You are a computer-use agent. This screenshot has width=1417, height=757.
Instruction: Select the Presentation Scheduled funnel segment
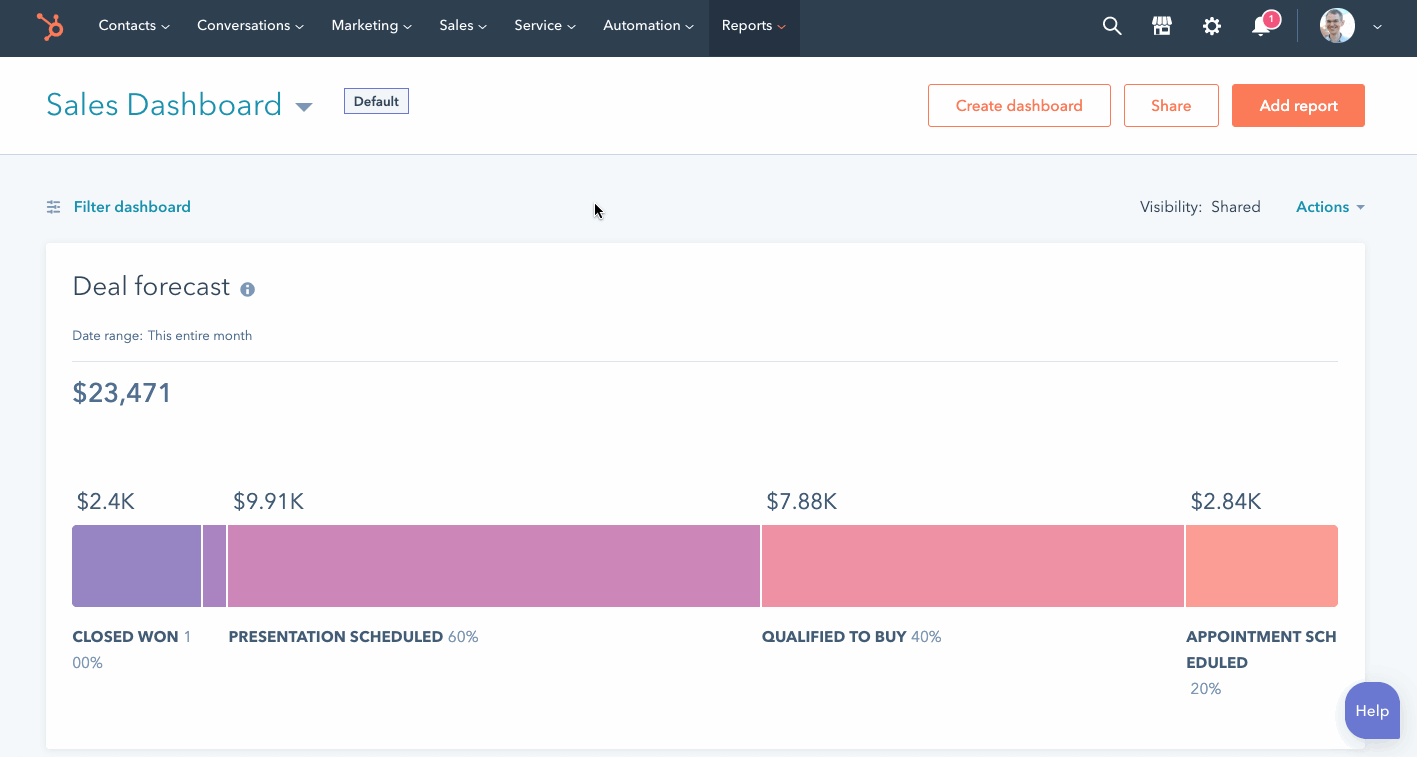494,565
